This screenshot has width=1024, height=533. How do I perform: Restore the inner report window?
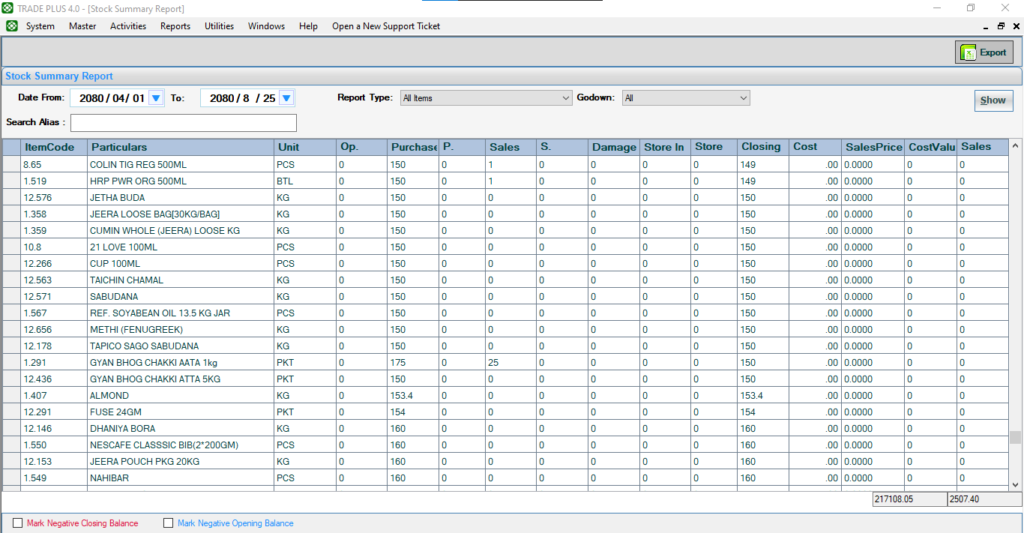1000,26
